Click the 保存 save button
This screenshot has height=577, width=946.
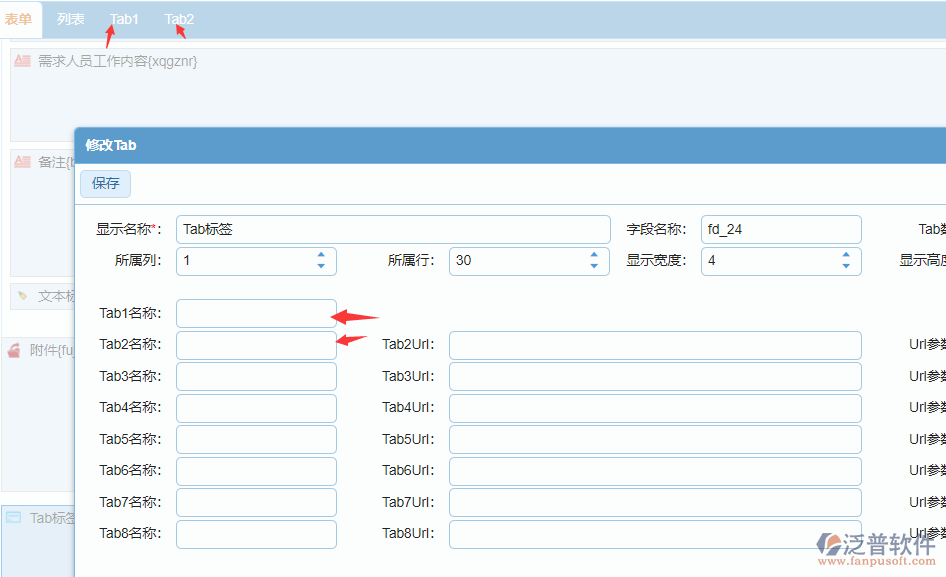(105, 183)
